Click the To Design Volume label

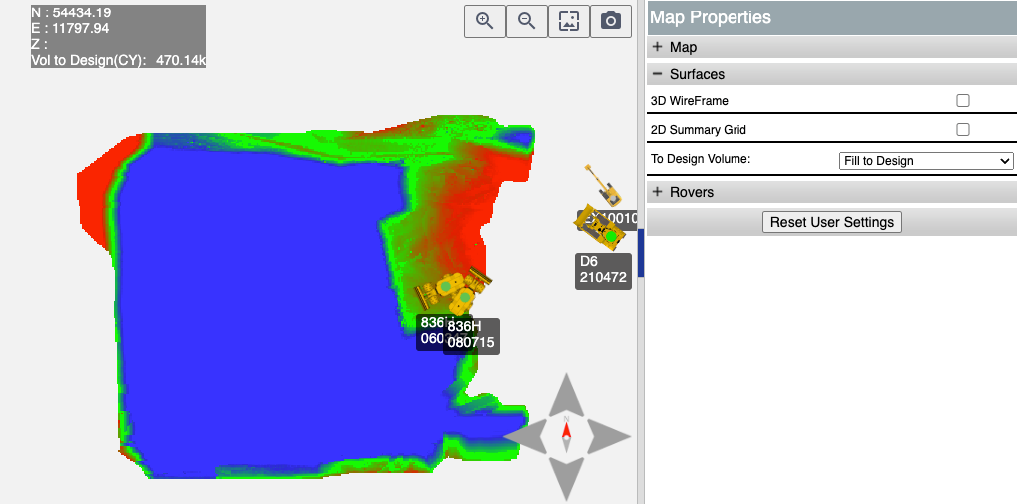pos(700,159)
